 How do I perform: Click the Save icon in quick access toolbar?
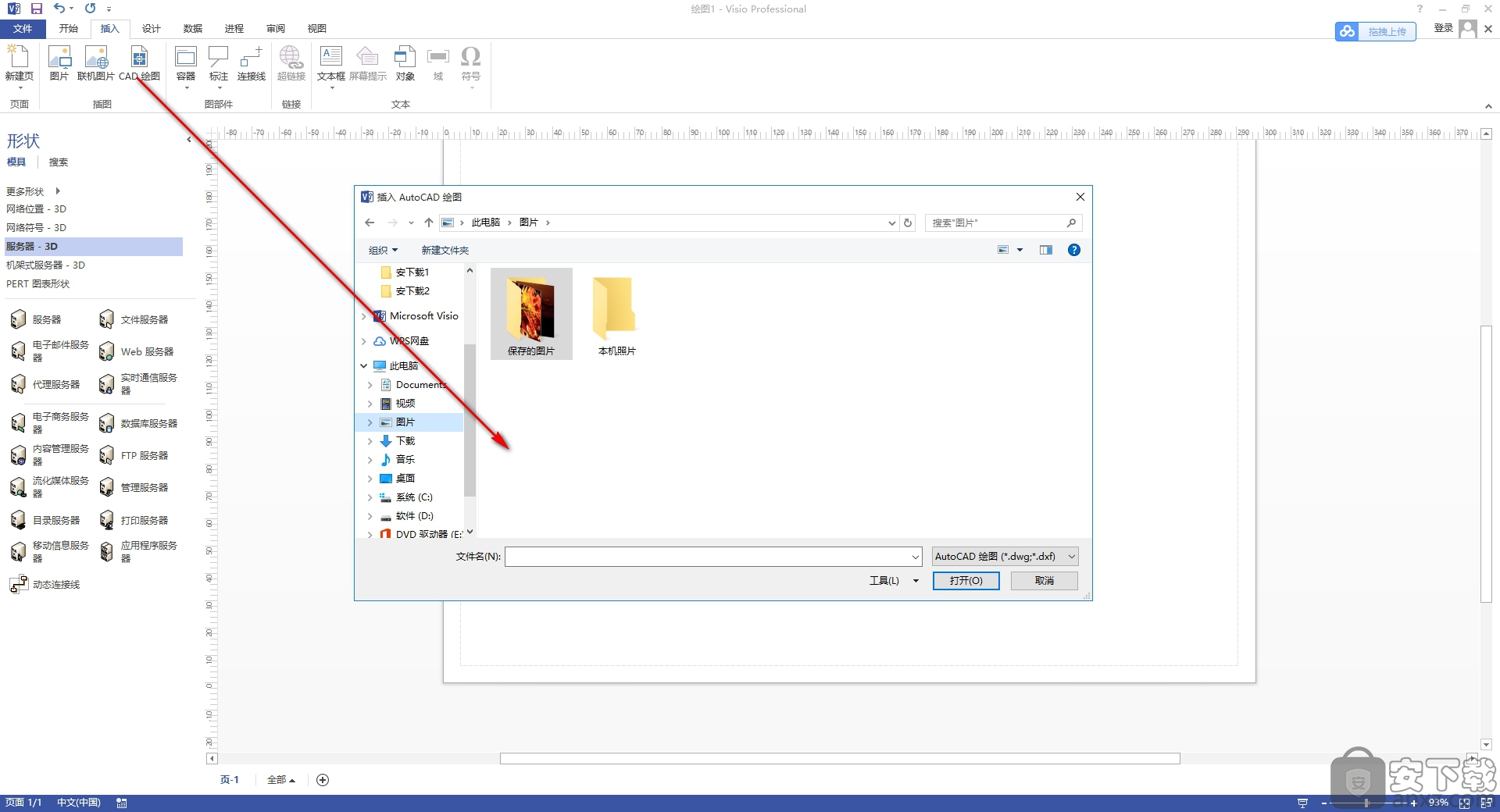(36, 9)
